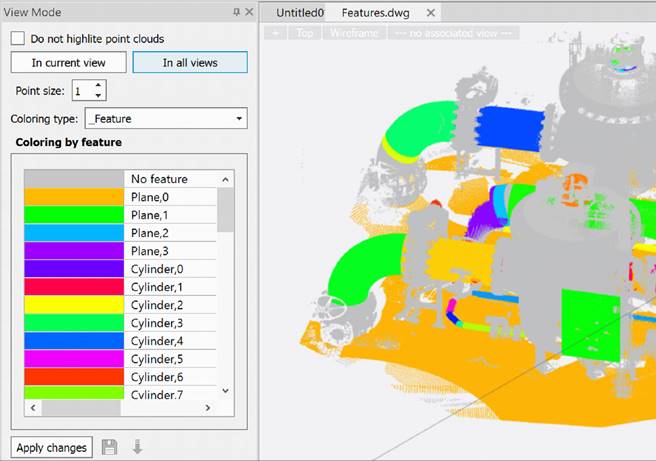
Task: Click the save floppy disk icon
Action: pos(110,447)
